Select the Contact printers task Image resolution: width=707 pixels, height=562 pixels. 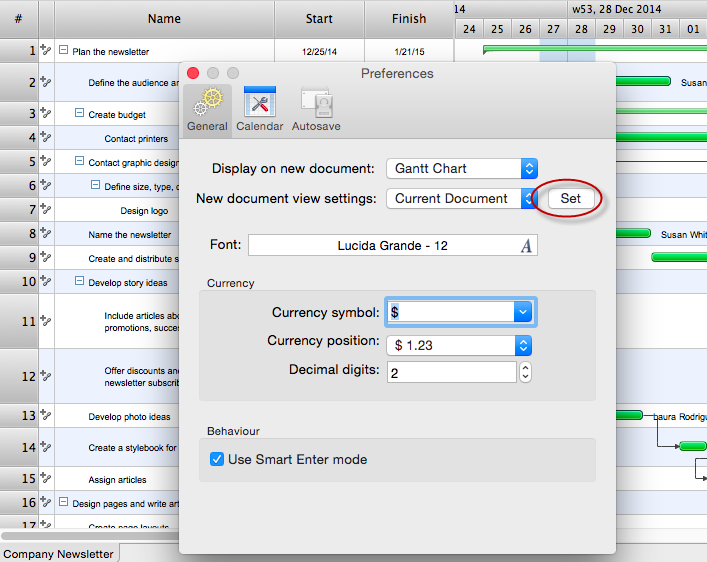click(x=136, y=139)
